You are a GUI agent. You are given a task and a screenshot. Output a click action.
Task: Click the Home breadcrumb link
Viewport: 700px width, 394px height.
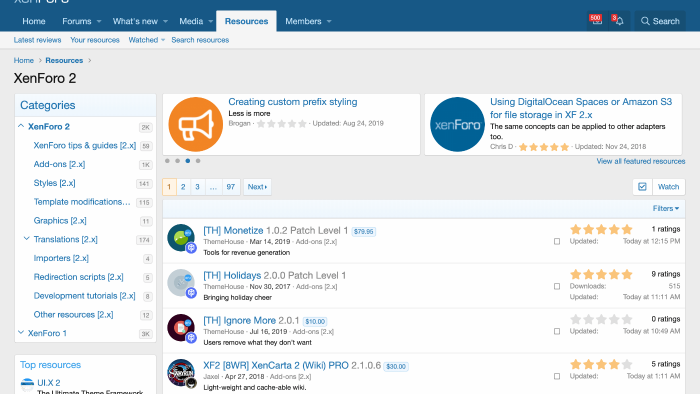coord(24,60)
